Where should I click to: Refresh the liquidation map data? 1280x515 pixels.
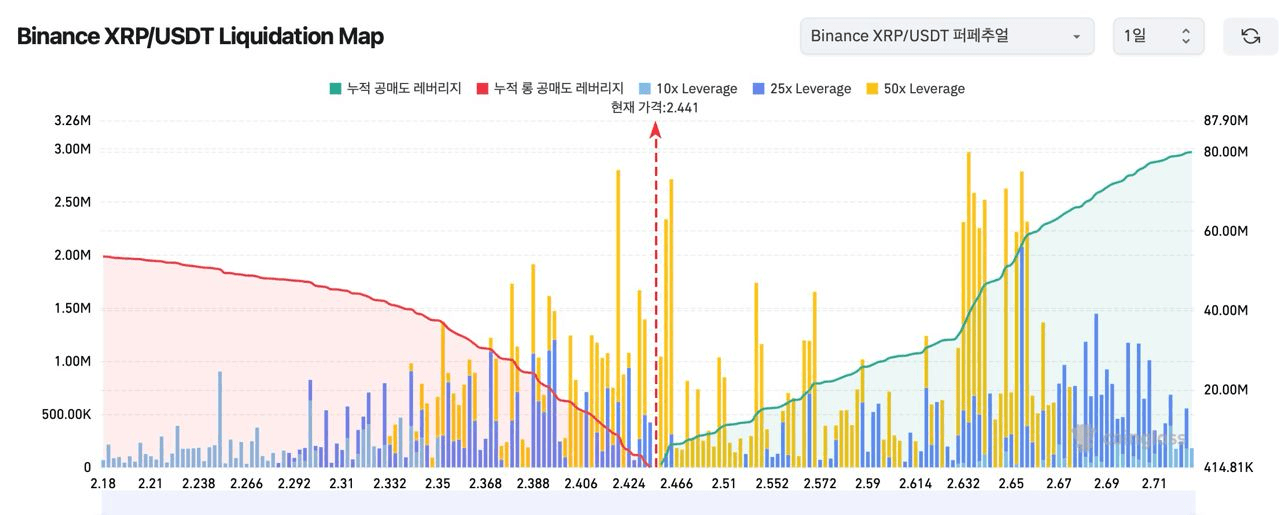(x=1250, y=36)
